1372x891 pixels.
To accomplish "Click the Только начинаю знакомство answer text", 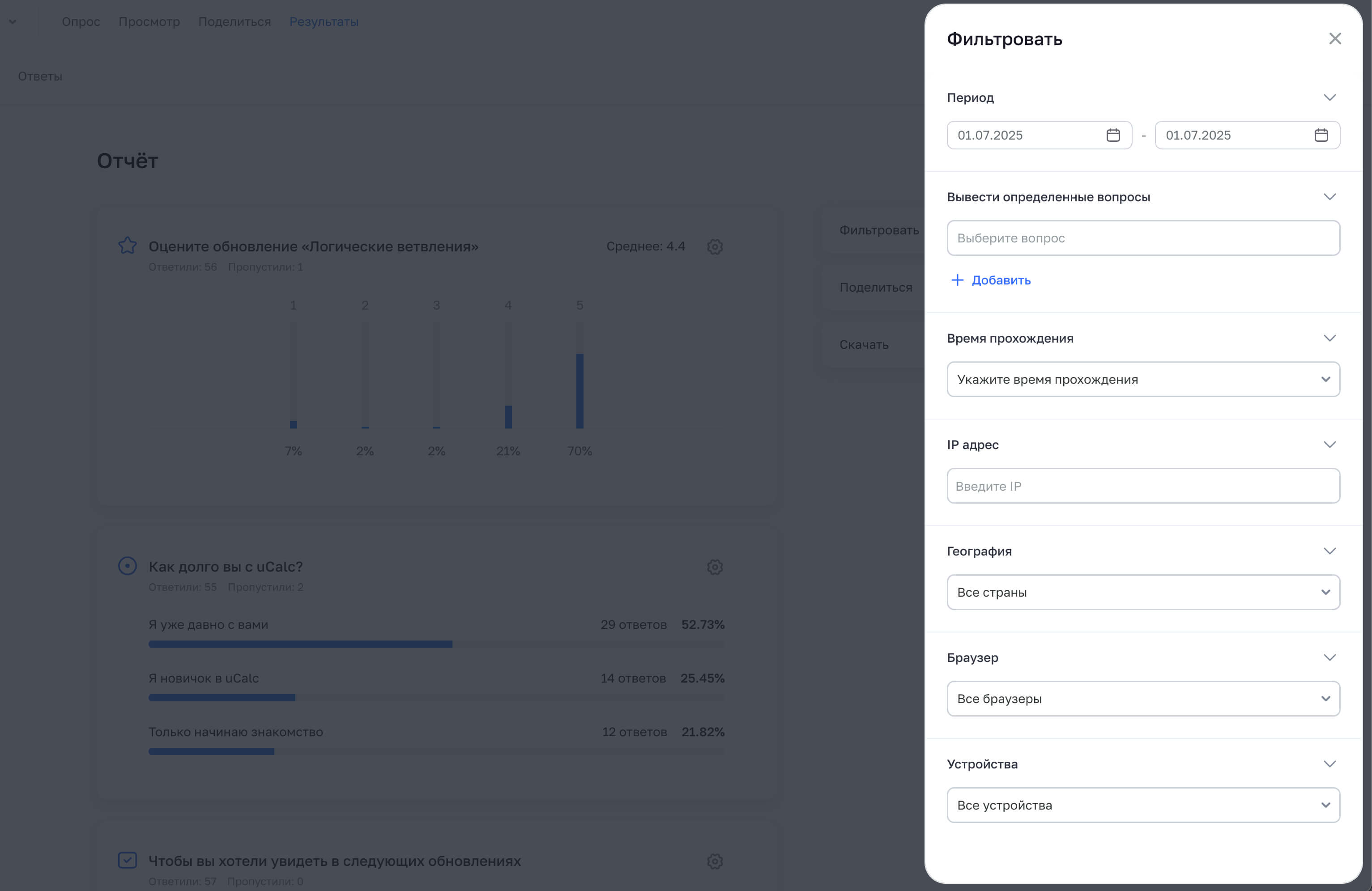I will [236, 732].
